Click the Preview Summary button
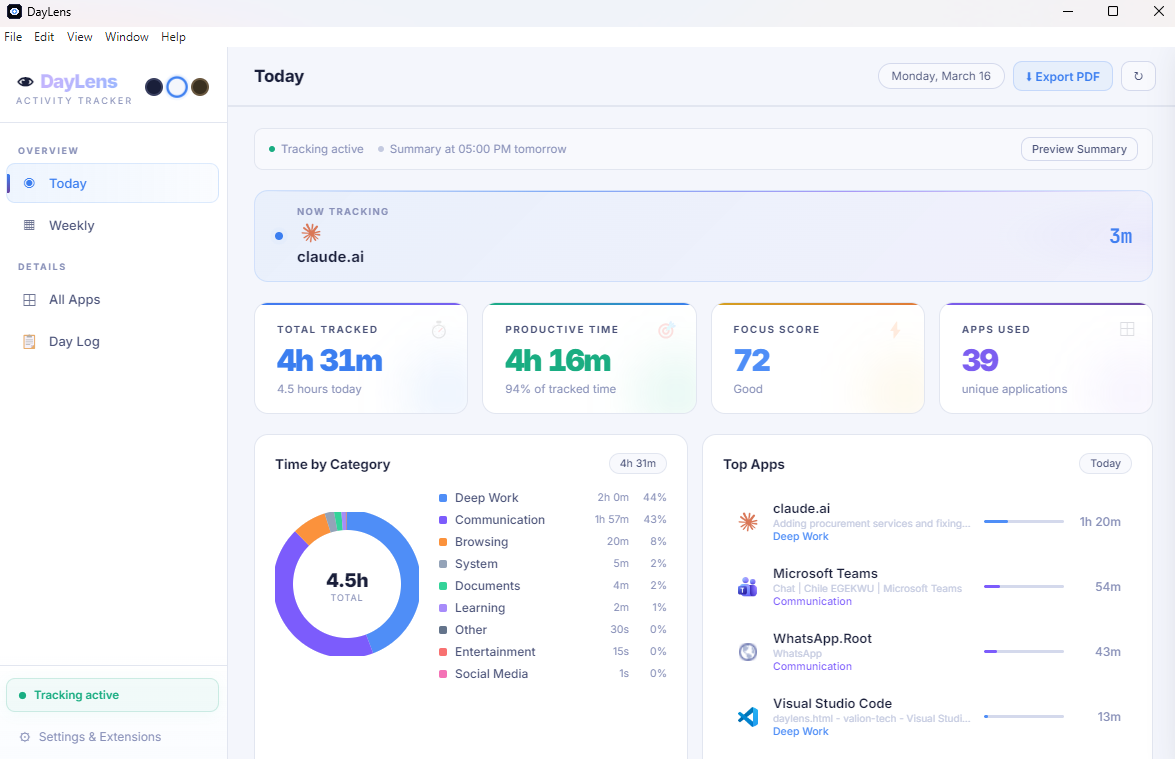Image resolution: width=1175 pixels, height=759 pixels. pyautogui.click(x=1079, y=149)
